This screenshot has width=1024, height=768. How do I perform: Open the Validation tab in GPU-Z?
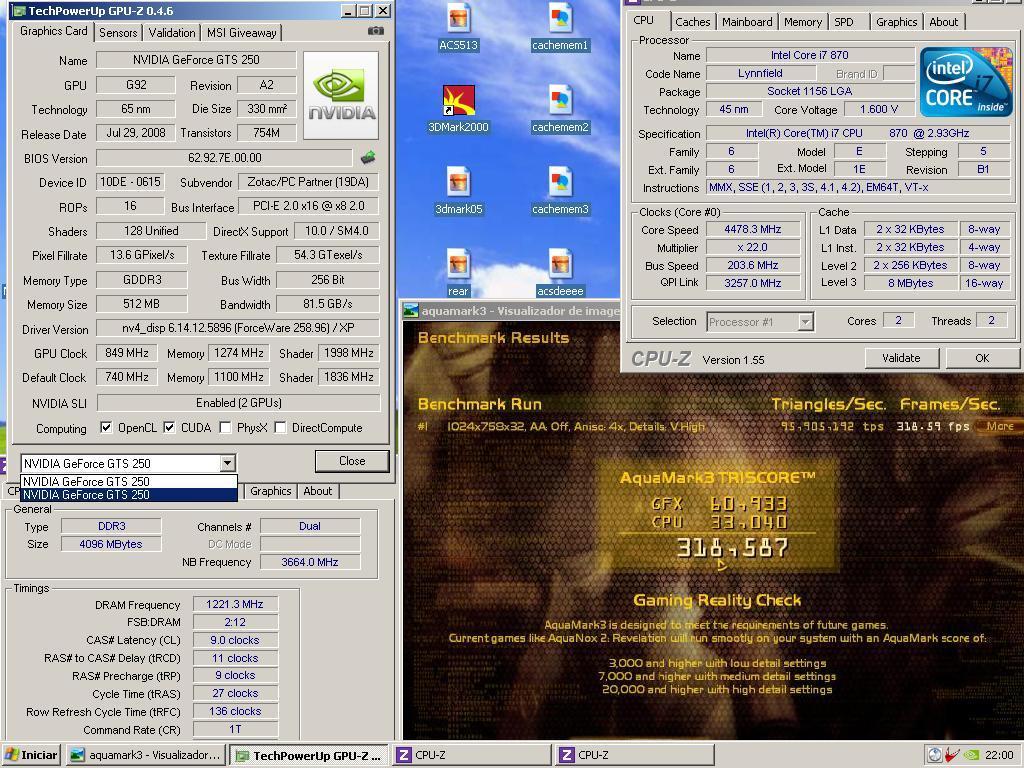pyautogui.click(x=172, y=33)
